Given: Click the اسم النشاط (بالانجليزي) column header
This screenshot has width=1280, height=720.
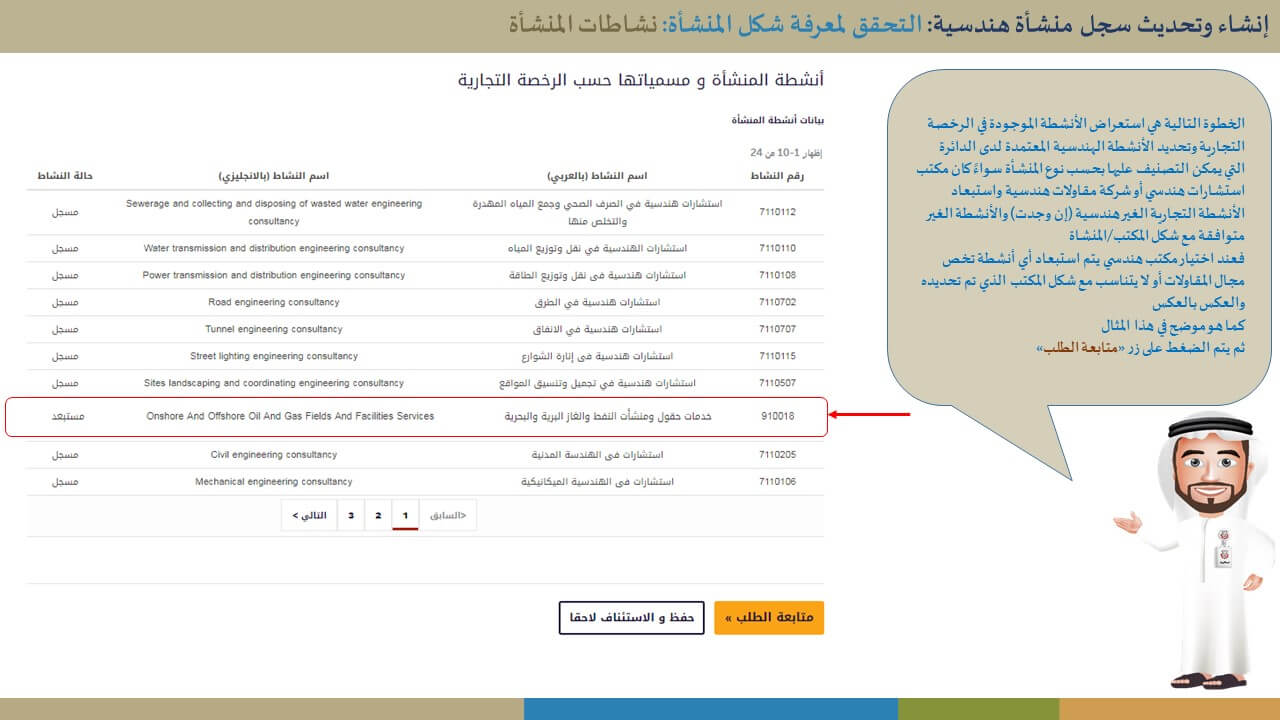Looking at the screenshot, I should tap(273, 175).
